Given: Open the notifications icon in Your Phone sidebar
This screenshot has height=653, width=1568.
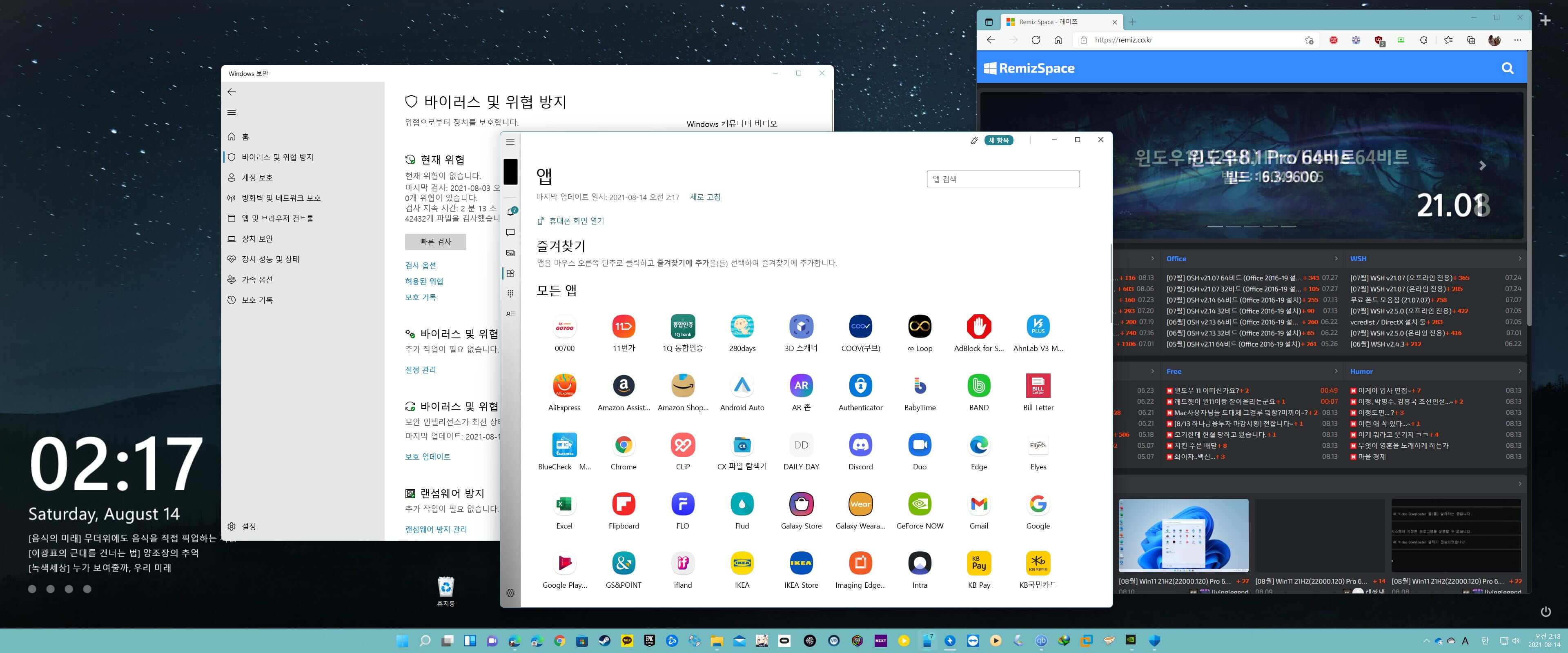Looking at the screenshot, I should coord(511,212).
